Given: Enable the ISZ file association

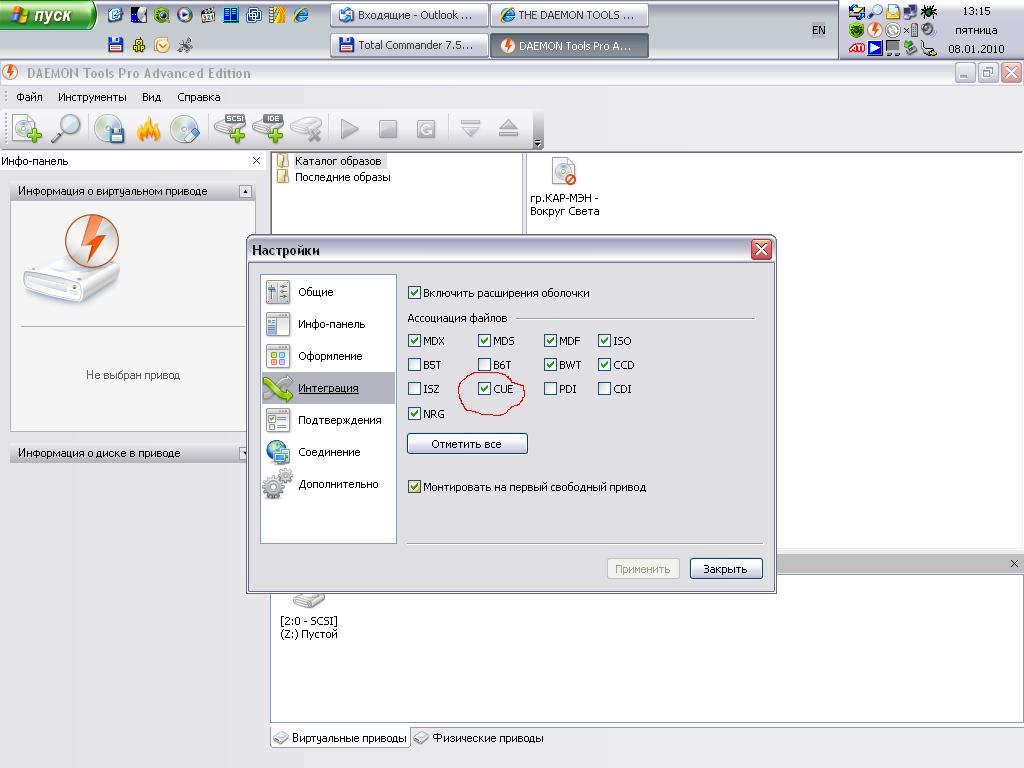Looking at the screenshot, I should click(x=415, y=389).
